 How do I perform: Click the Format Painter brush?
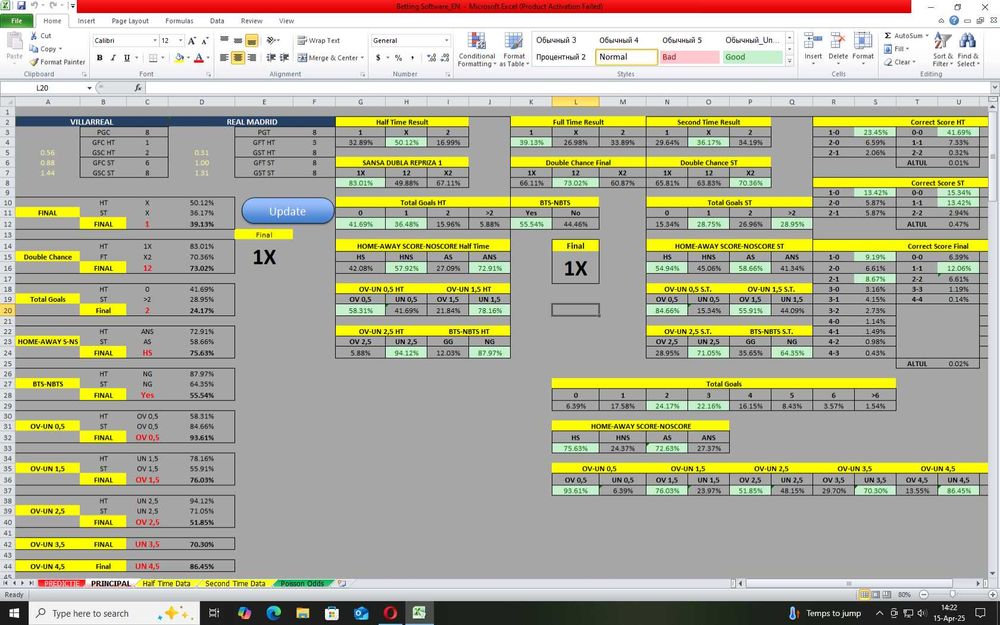point(34,62)
